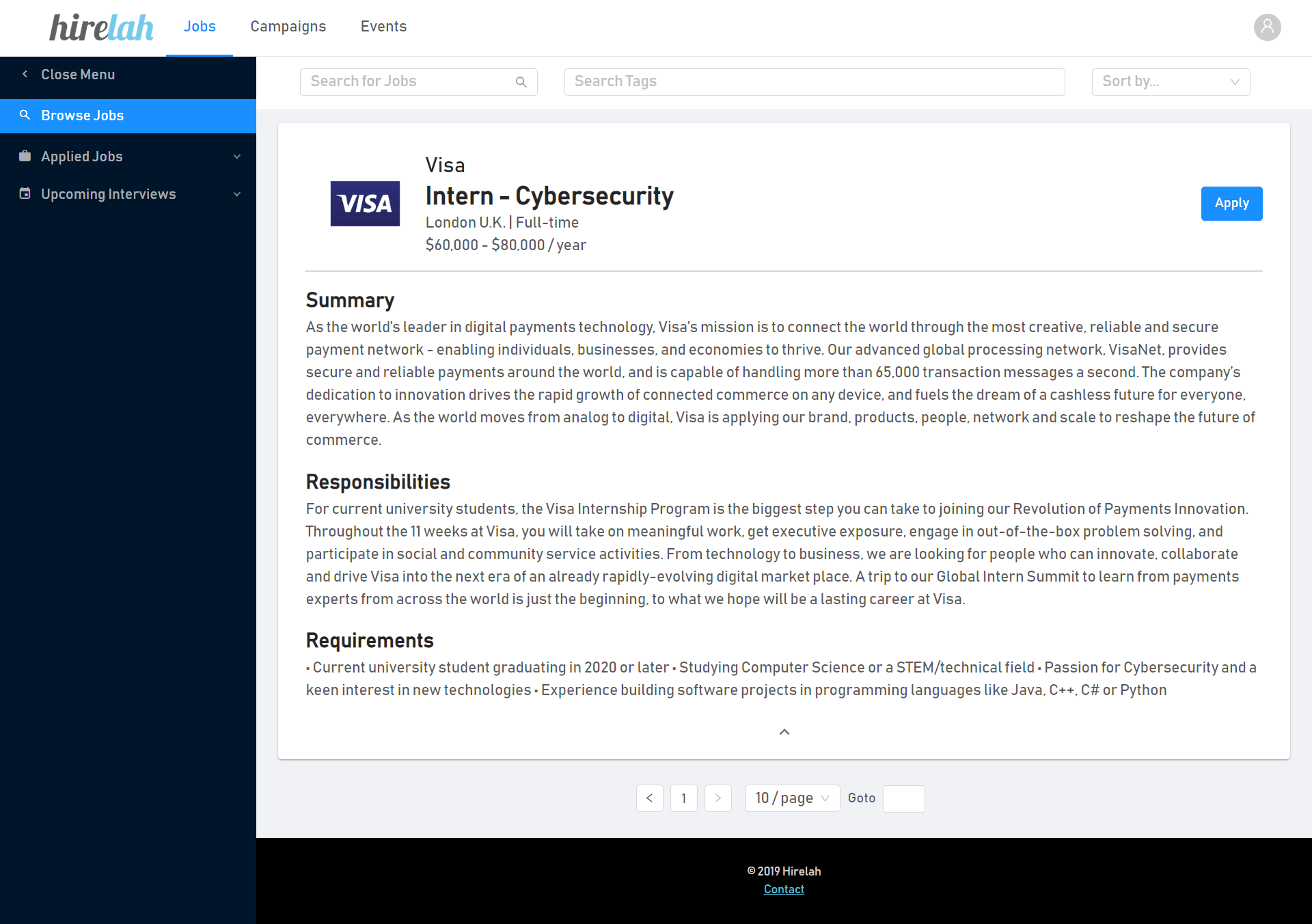Go to the next page of results
The width and height of the screenshot is (1312, 924).
tap(717, 798)
